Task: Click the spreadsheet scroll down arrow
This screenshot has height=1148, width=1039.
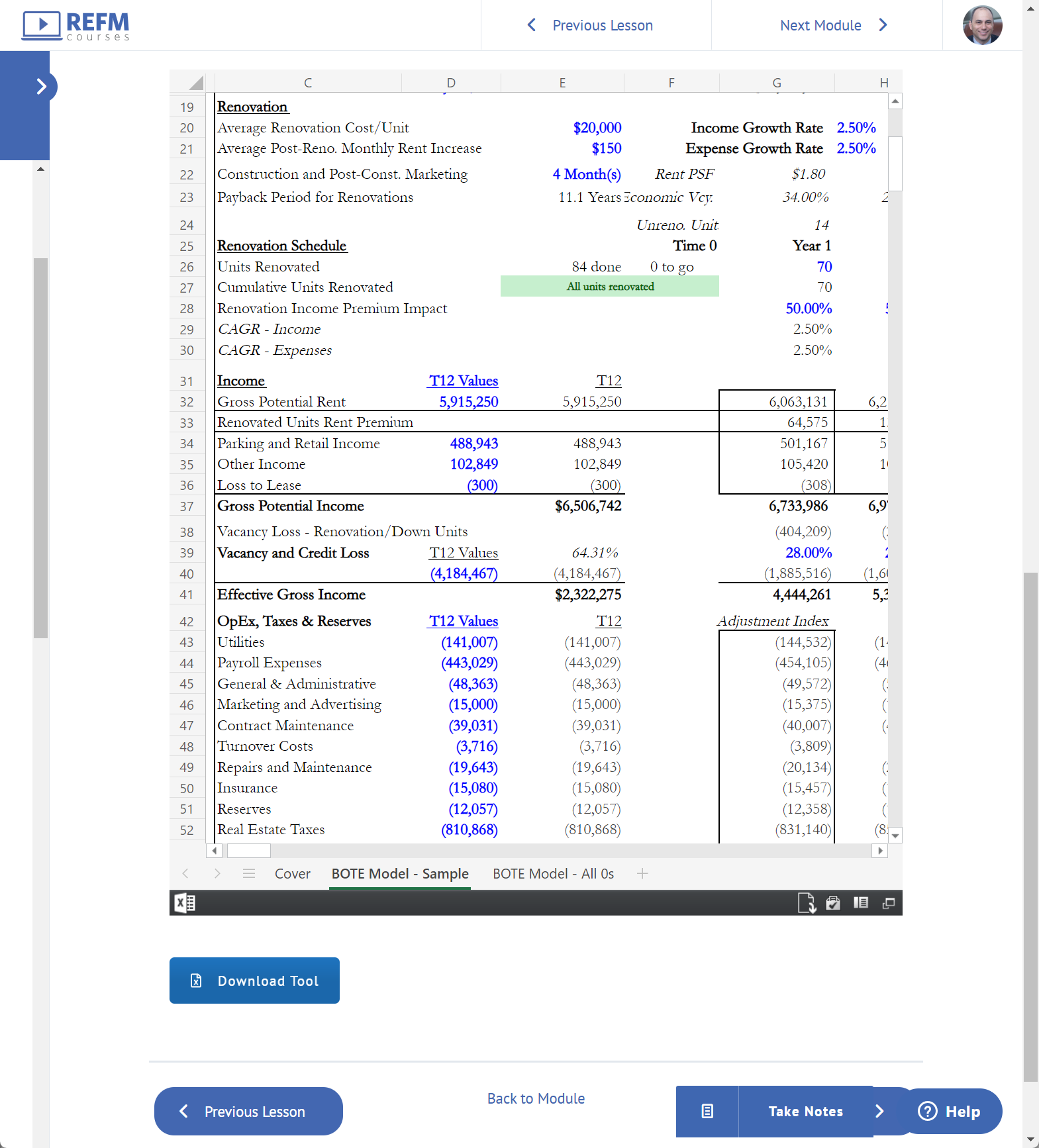Action: click(x=895, y=836)
